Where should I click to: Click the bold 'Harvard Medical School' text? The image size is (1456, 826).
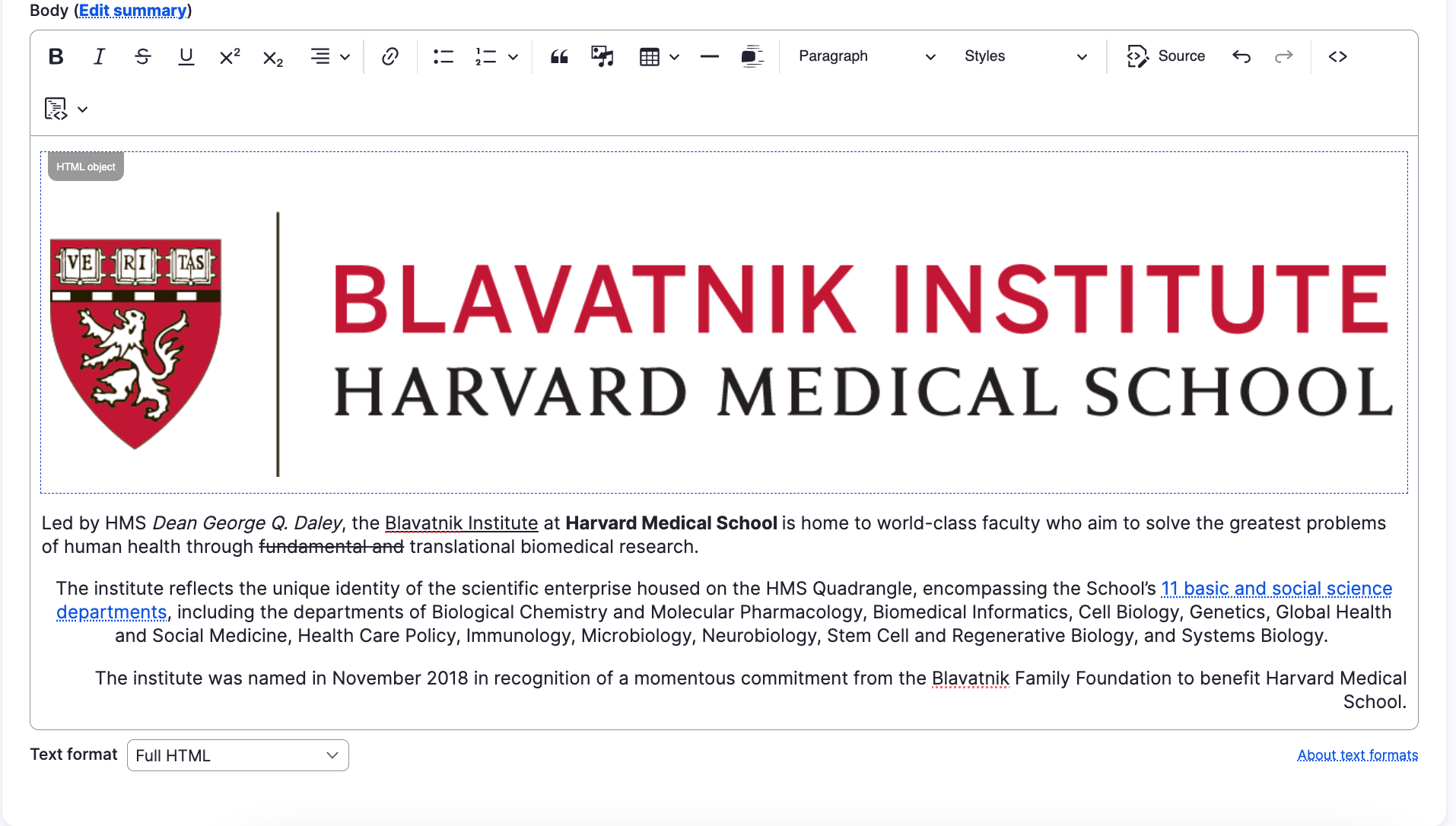[x=671, y=523]
